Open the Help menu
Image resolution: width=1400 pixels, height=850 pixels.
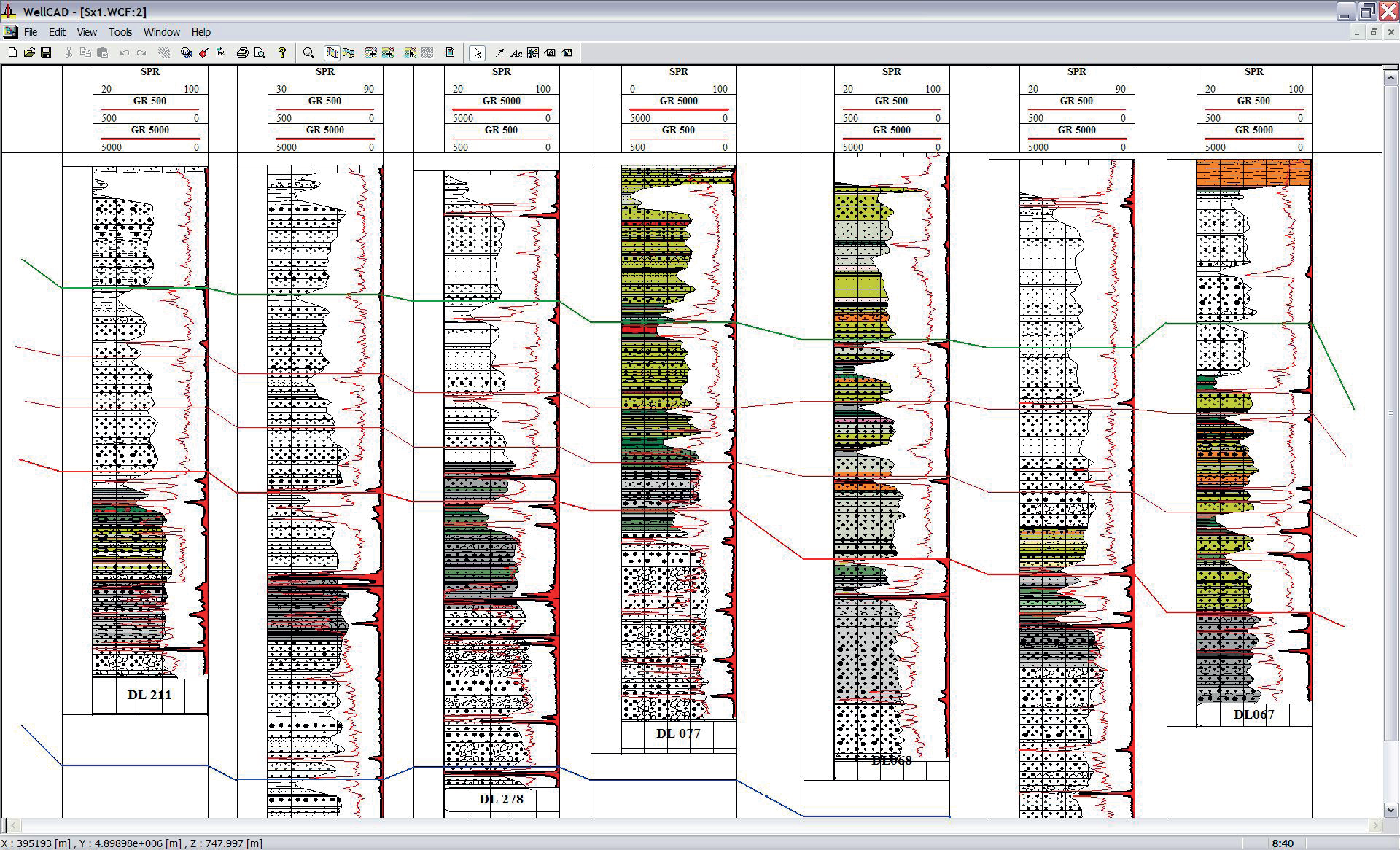tap(201, 32)
